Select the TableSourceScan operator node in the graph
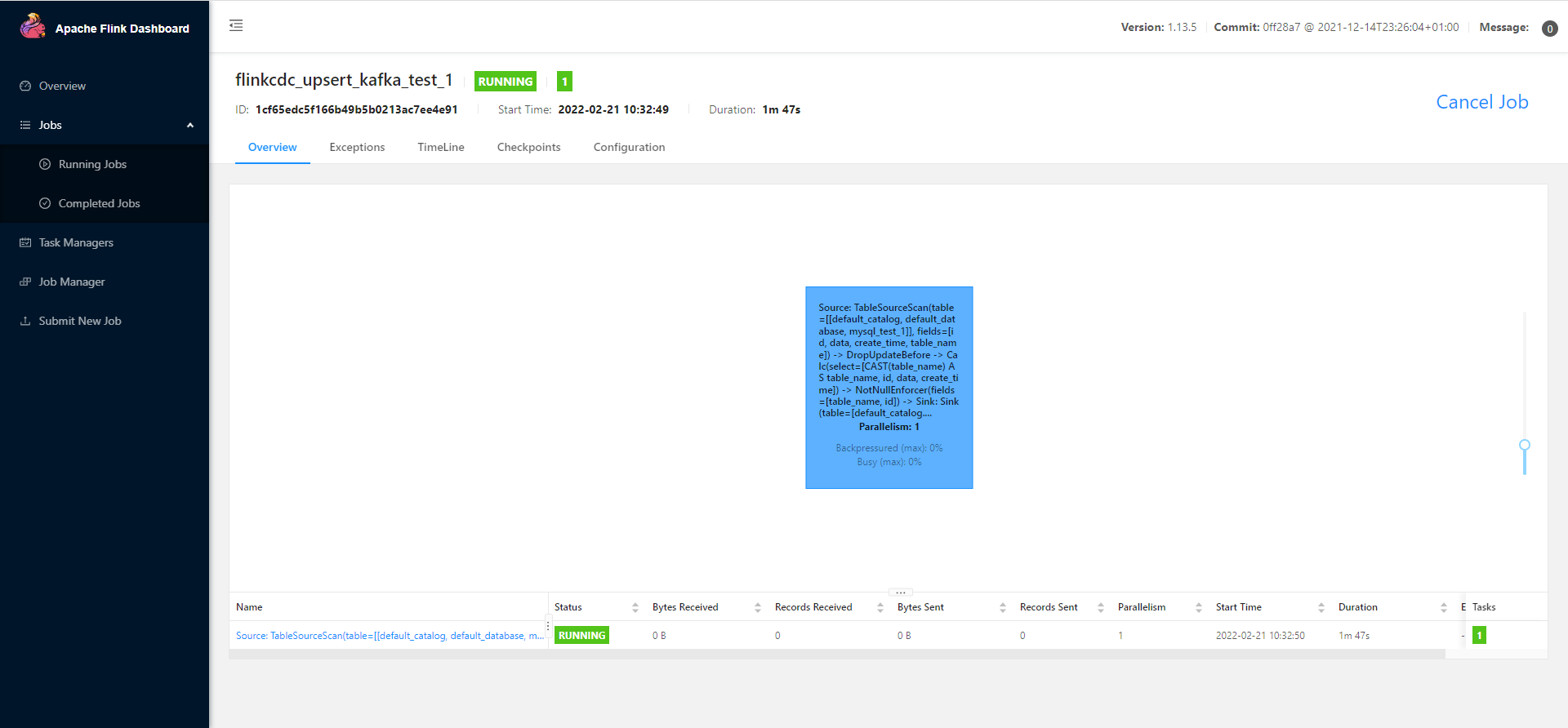Viewport: 1568px width, 728px height. [x=889, y=388]
